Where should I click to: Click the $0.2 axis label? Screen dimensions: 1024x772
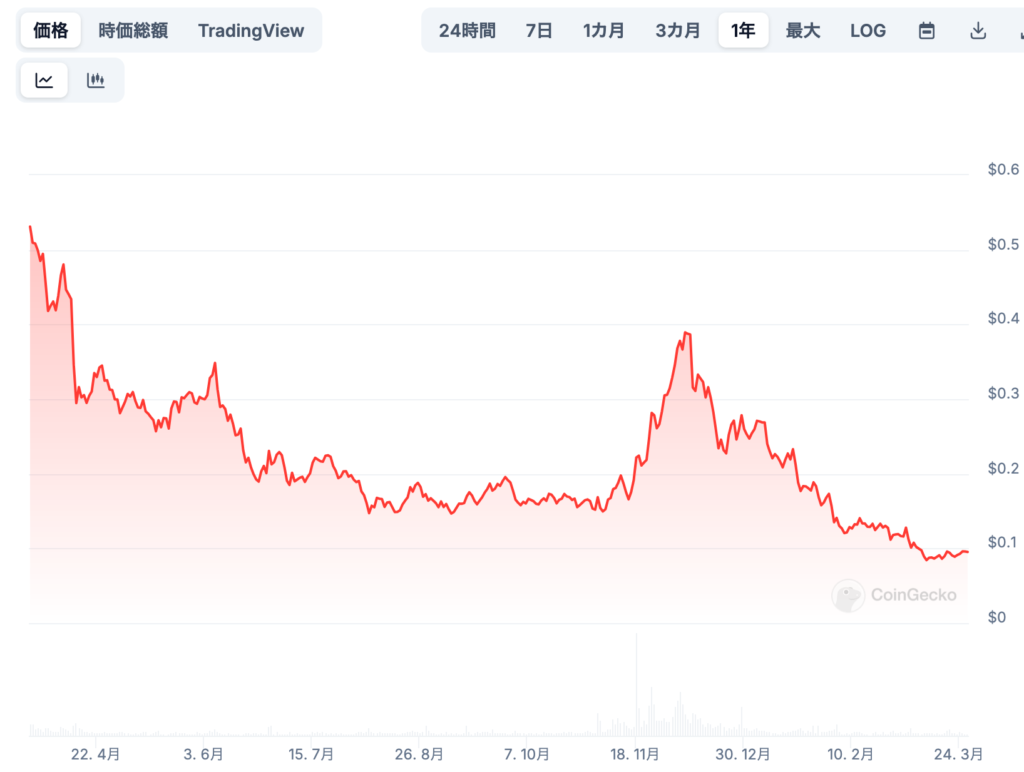[x=1003, y=469]
